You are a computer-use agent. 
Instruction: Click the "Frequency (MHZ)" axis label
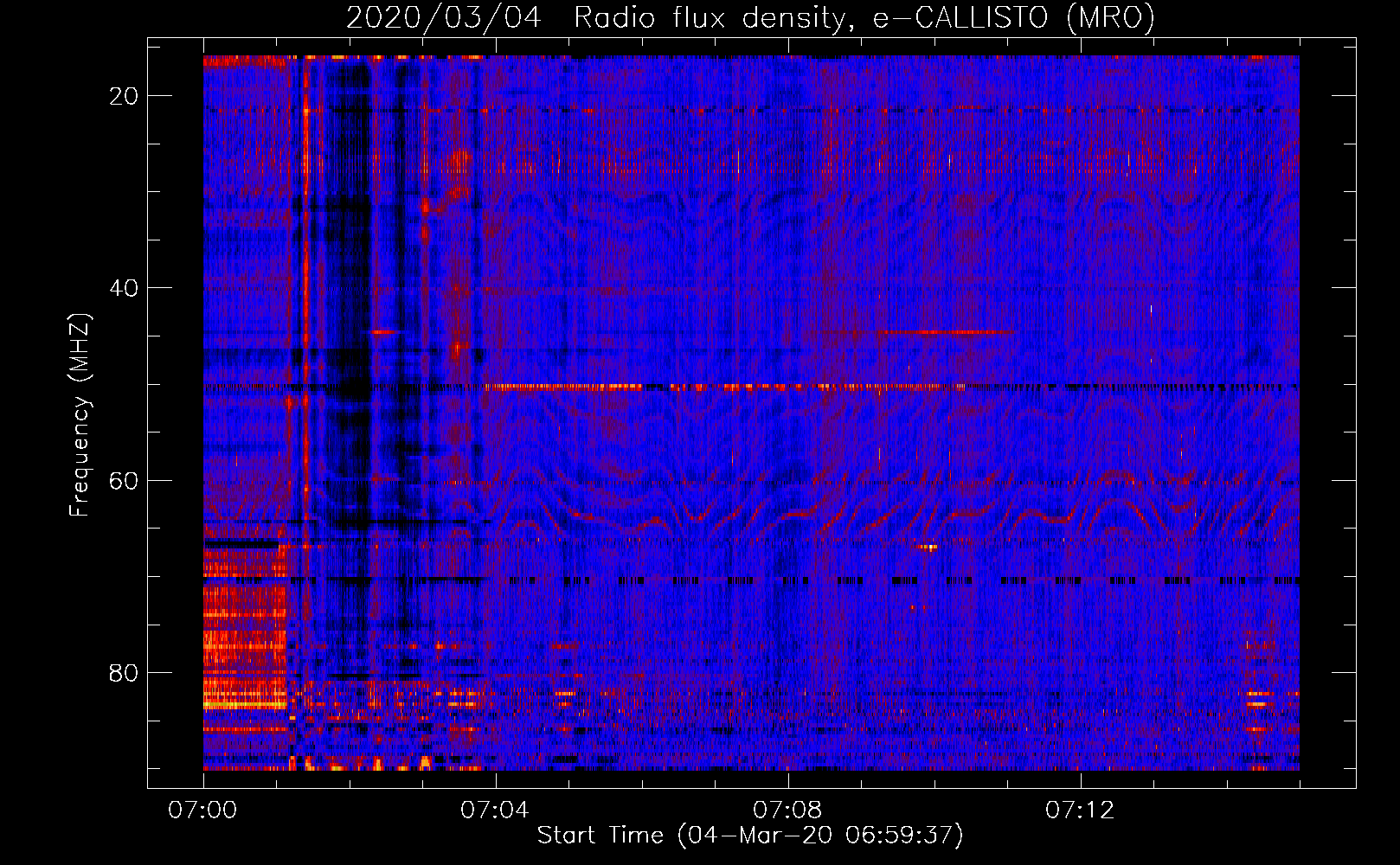pos(80,415)
